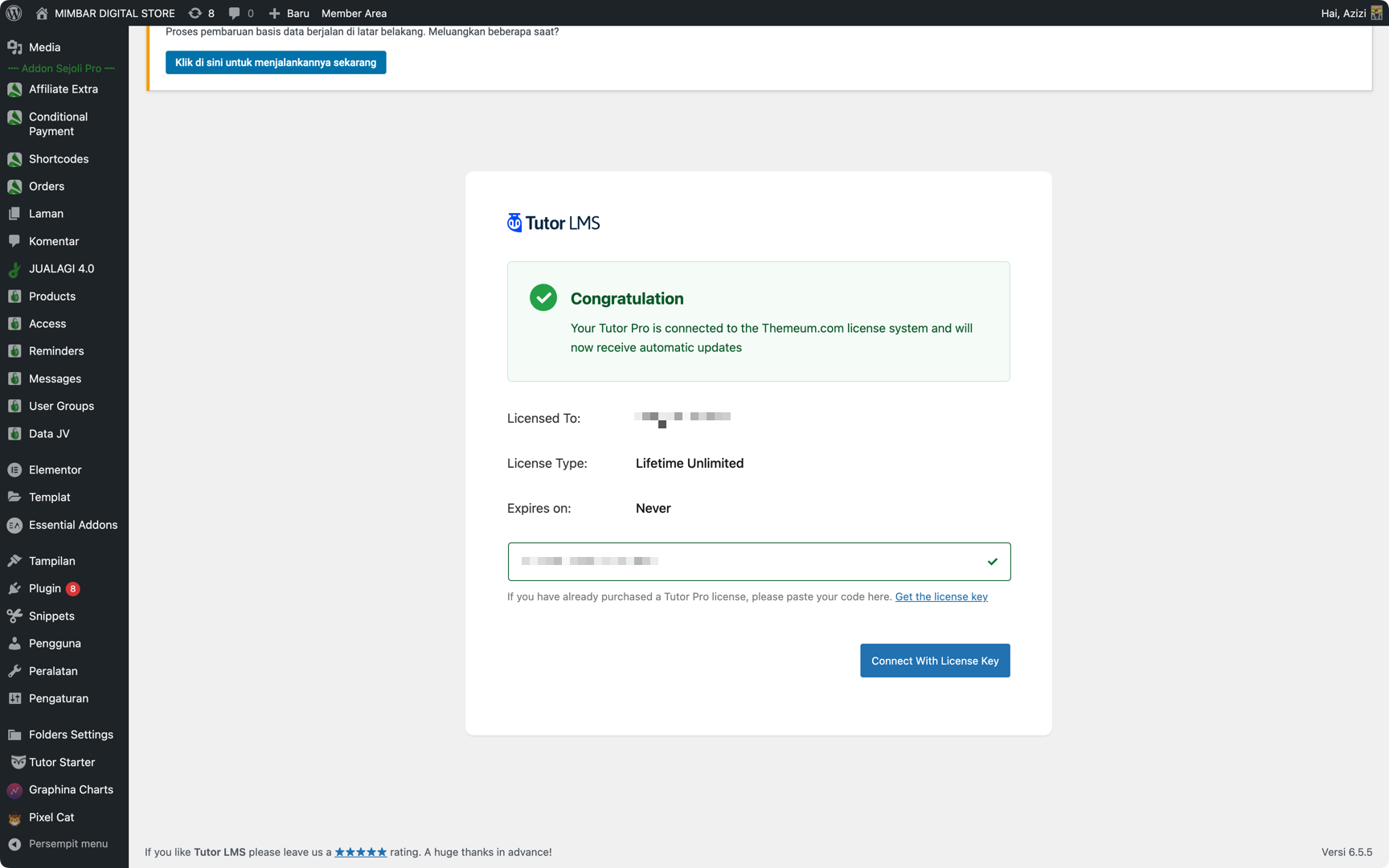The height and width of the screenshot is (868, 1389).
Task: Open the Media library icon
Action: tap(14, 47)
